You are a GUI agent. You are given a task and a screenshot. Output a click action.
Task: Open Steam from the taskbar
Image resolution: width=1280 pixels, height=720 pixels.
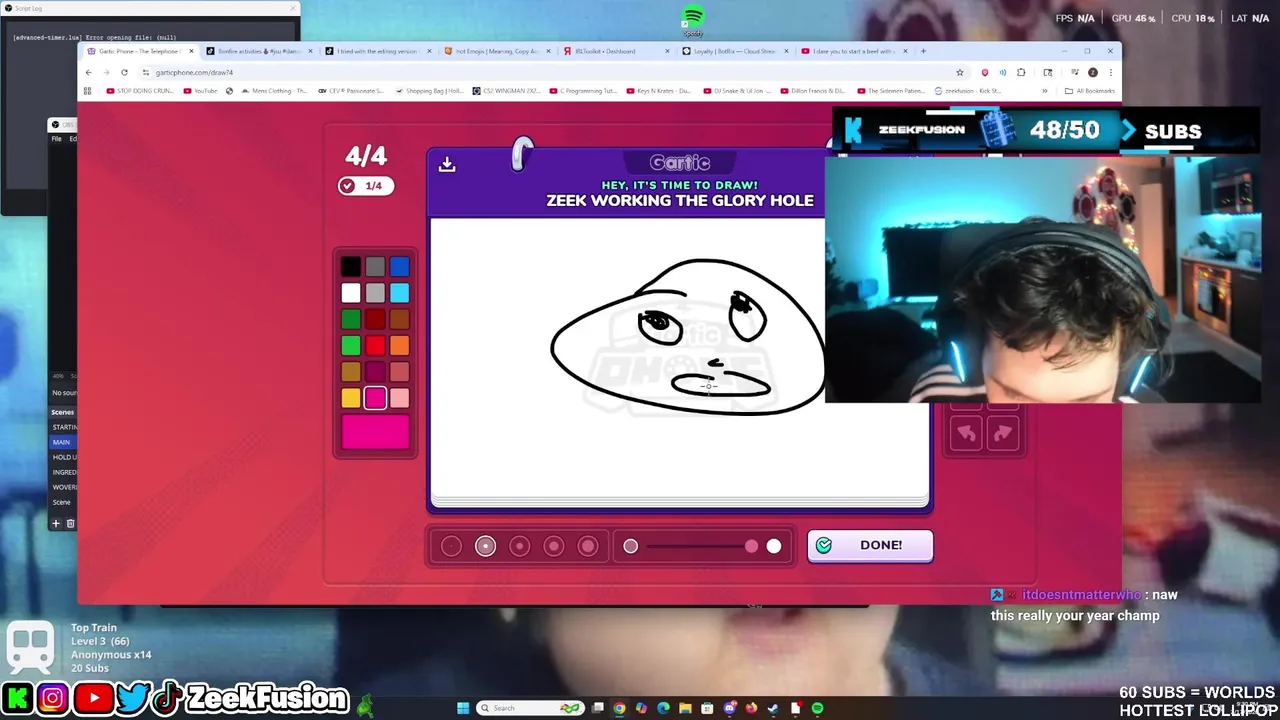[x=773, y=708]
